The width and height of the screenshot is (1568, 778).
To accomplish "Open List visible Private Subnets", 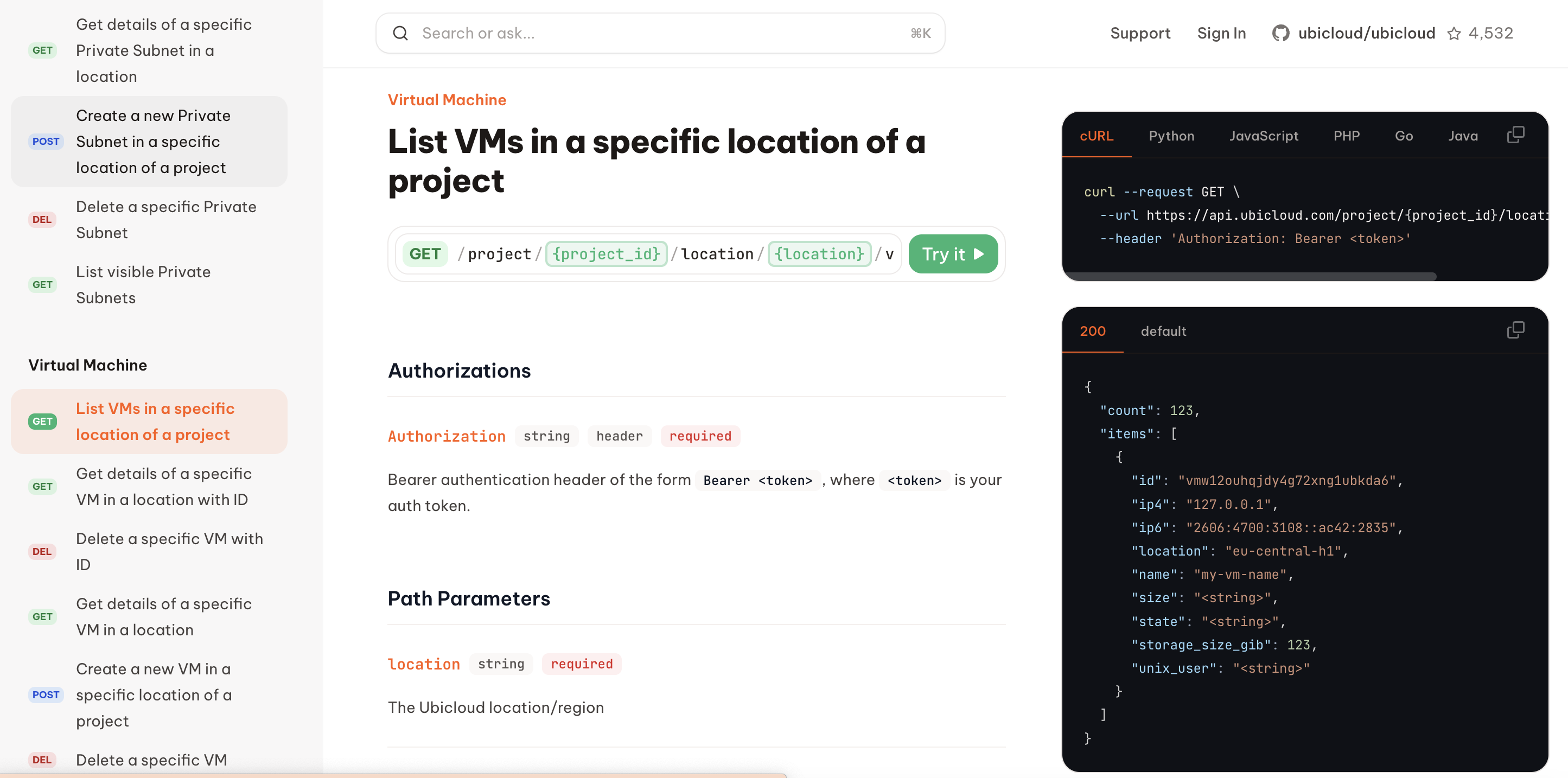I will (149, 285).
